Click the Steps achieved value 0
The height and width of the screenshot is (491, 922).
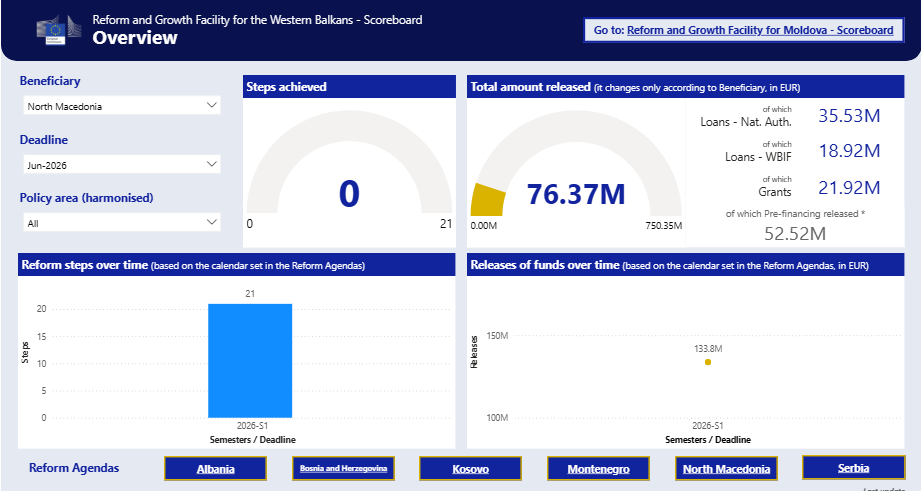[349, 193]
